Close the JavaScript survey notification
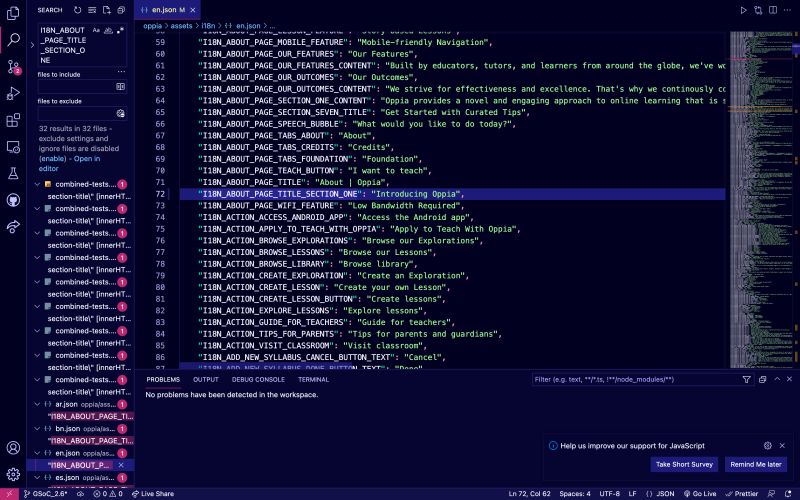This screenshot has height=500, width=800. pos(782,445)
